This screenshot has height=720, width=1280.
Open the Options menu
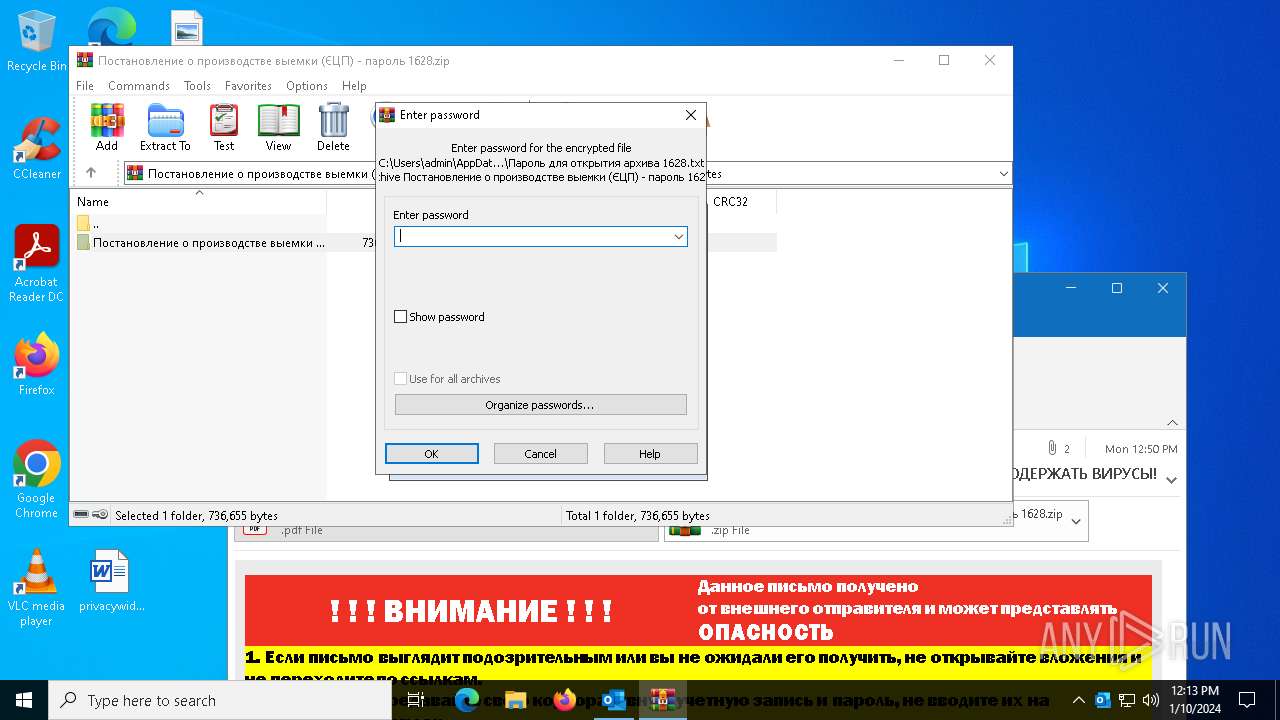(x=307, y=86)
